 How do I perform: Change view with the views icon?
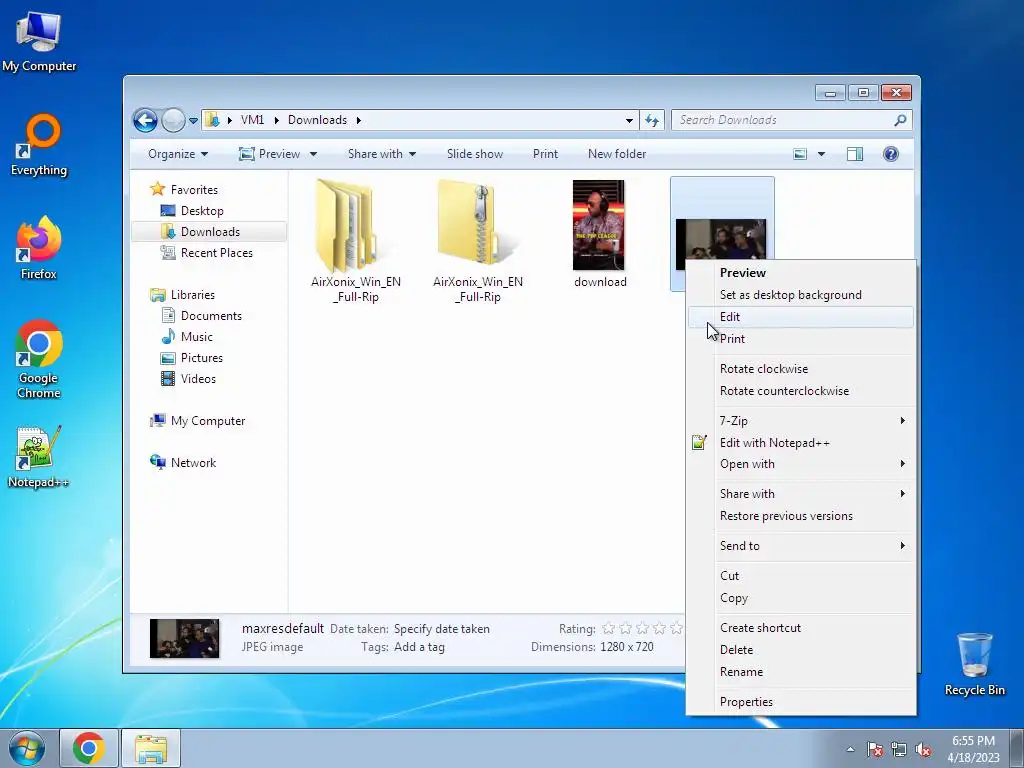pos(800,154)
